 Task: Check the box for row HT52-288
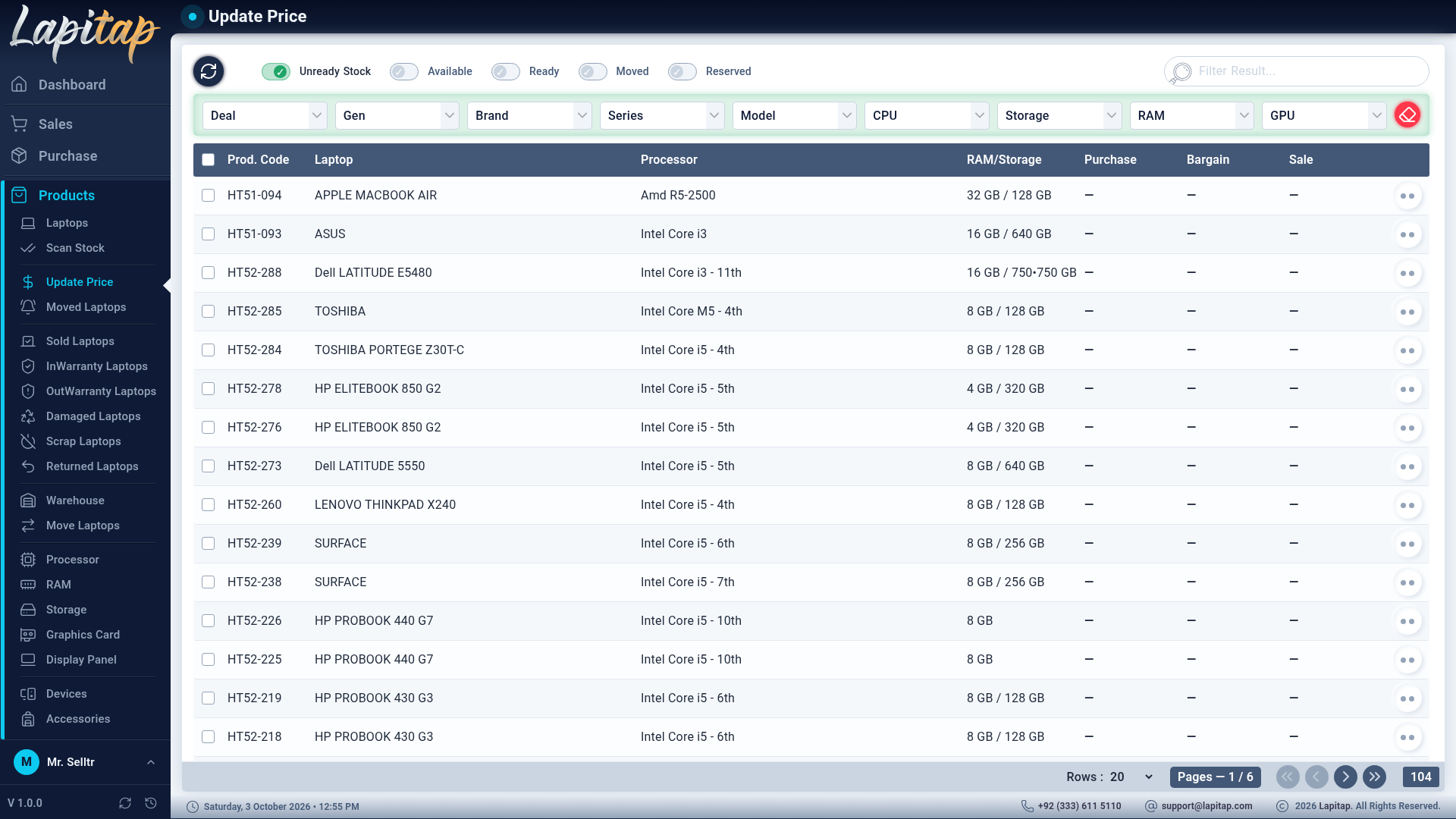click(x=209, y=272)
